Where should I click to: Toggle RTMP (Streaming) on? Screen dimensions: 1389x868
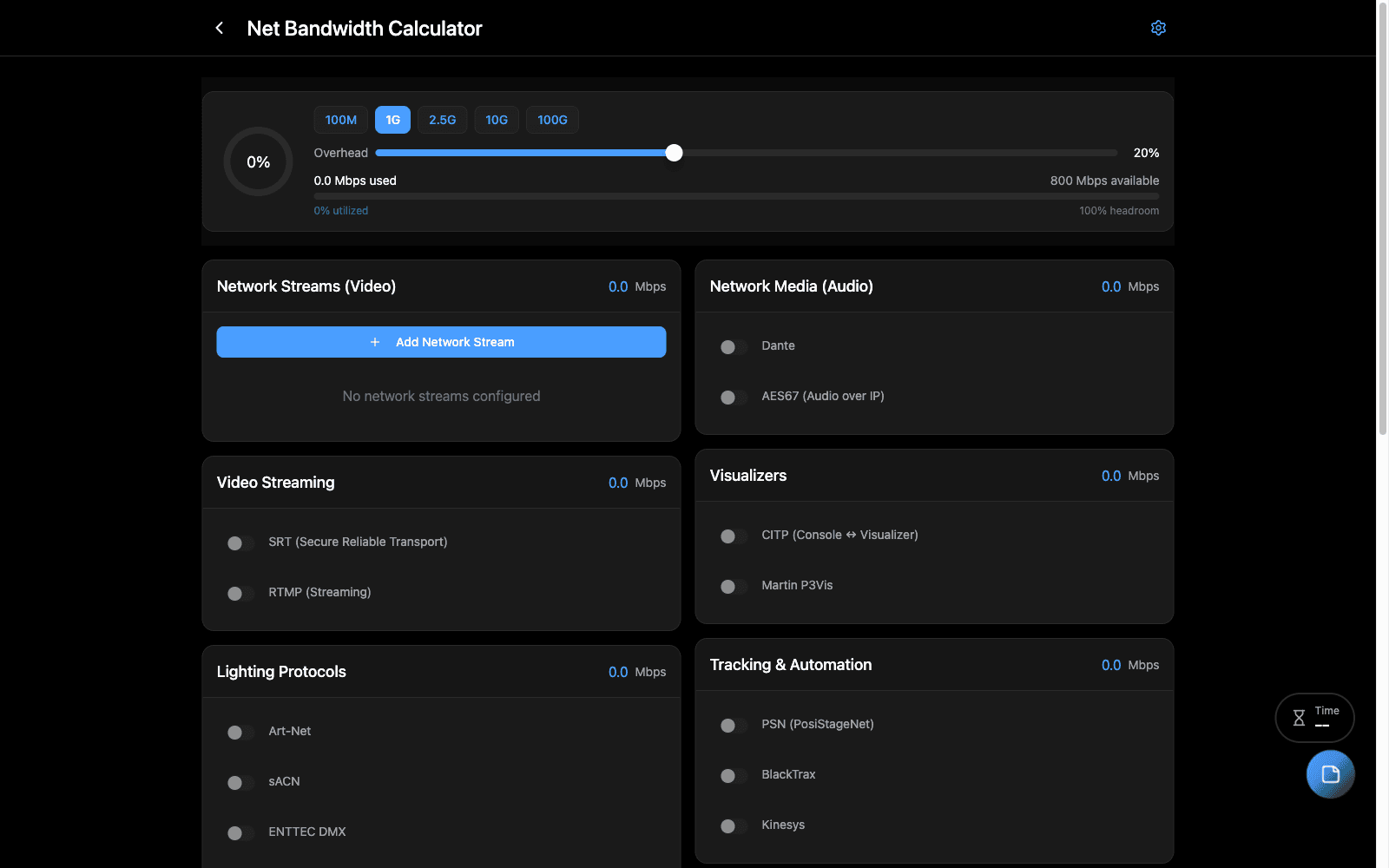tap(240, 594)
